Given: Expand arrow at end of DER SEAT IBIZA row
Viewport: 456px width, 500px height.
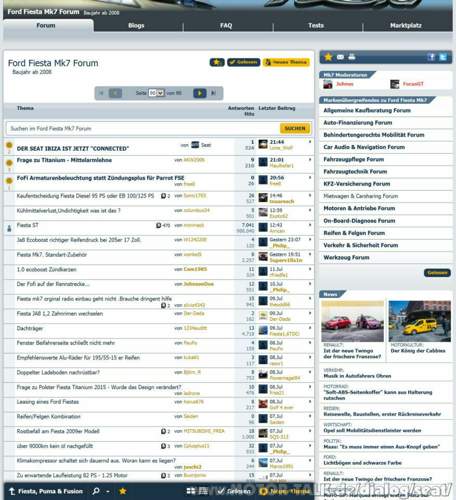Looking at the screenshot, I should coord(310,142).
